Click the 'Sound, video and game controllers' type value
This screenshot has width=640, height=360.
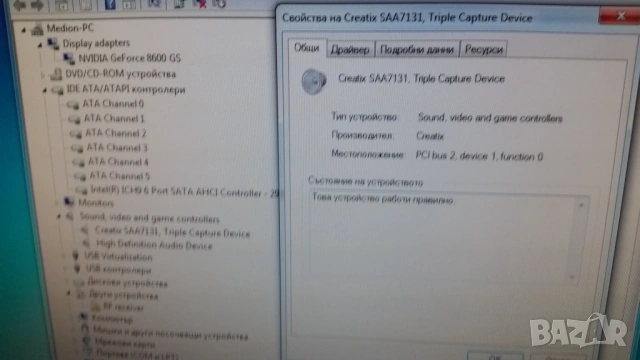[x=490, y=118]
